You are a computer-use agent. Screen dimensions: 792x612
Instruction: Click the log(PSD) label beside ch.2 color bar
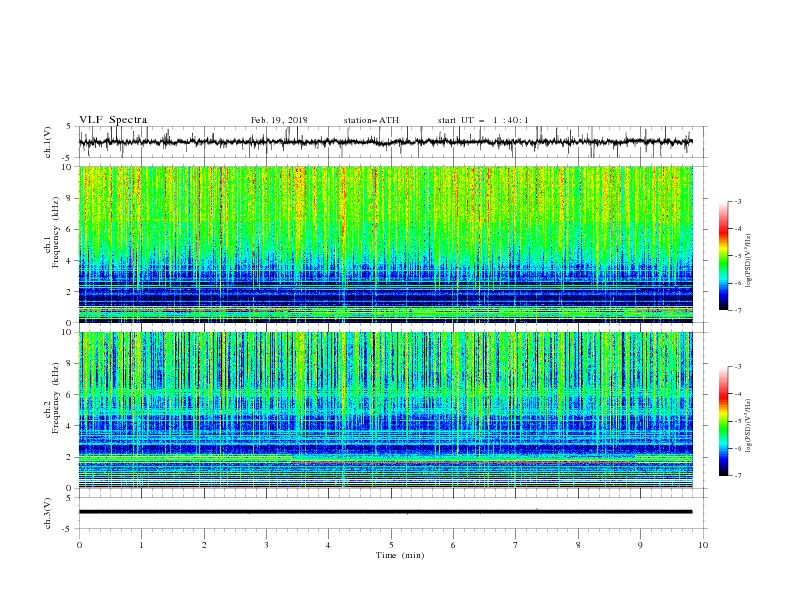[x=748, y=426]
